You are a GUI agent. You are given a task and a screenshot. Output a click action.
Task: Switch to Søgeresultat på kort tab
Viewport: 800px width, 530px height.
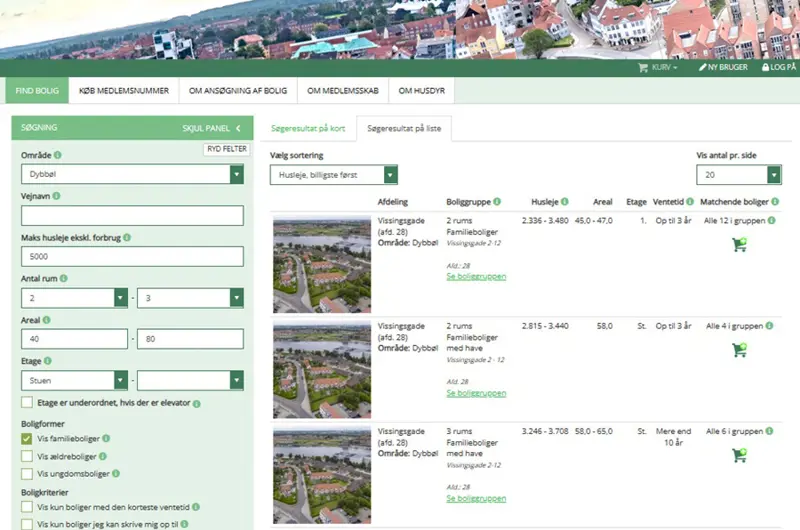[308, 129]
